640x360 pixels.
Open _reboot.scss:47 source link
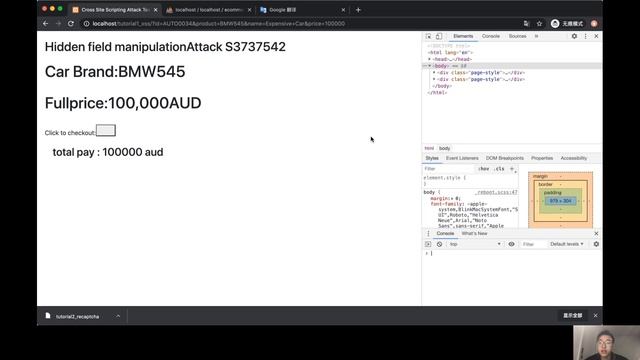(497, 192)
